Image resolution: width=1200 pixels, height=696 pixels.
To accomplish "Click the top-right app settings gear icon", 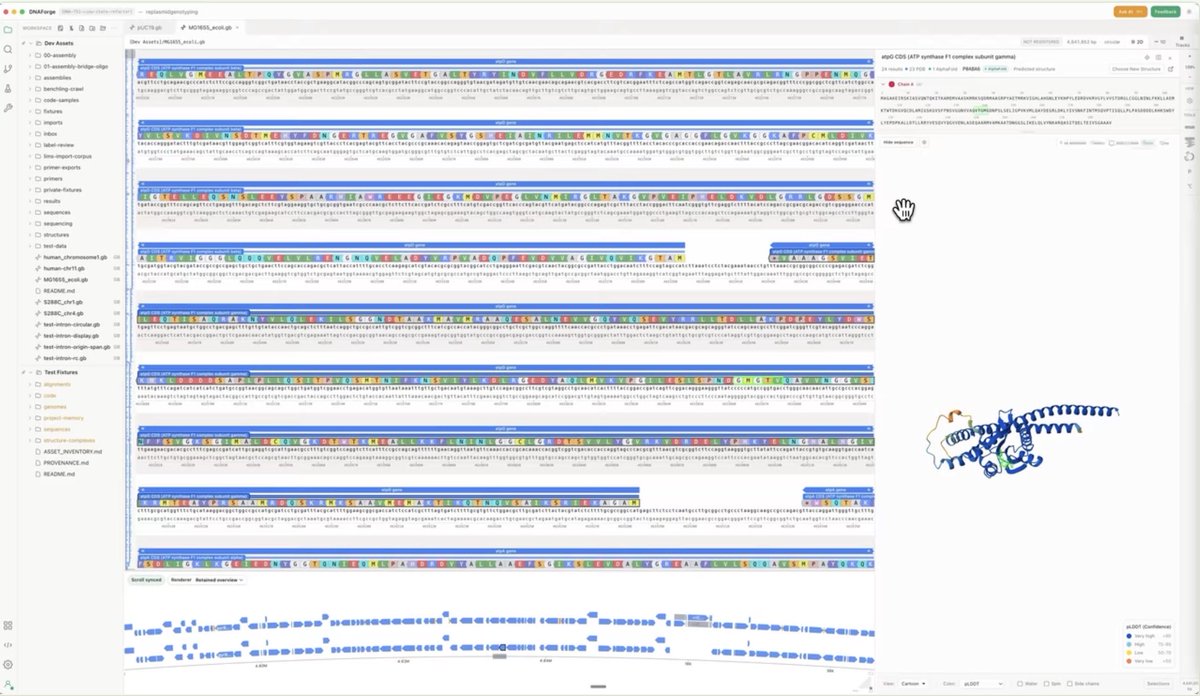I will (1191, 11).
